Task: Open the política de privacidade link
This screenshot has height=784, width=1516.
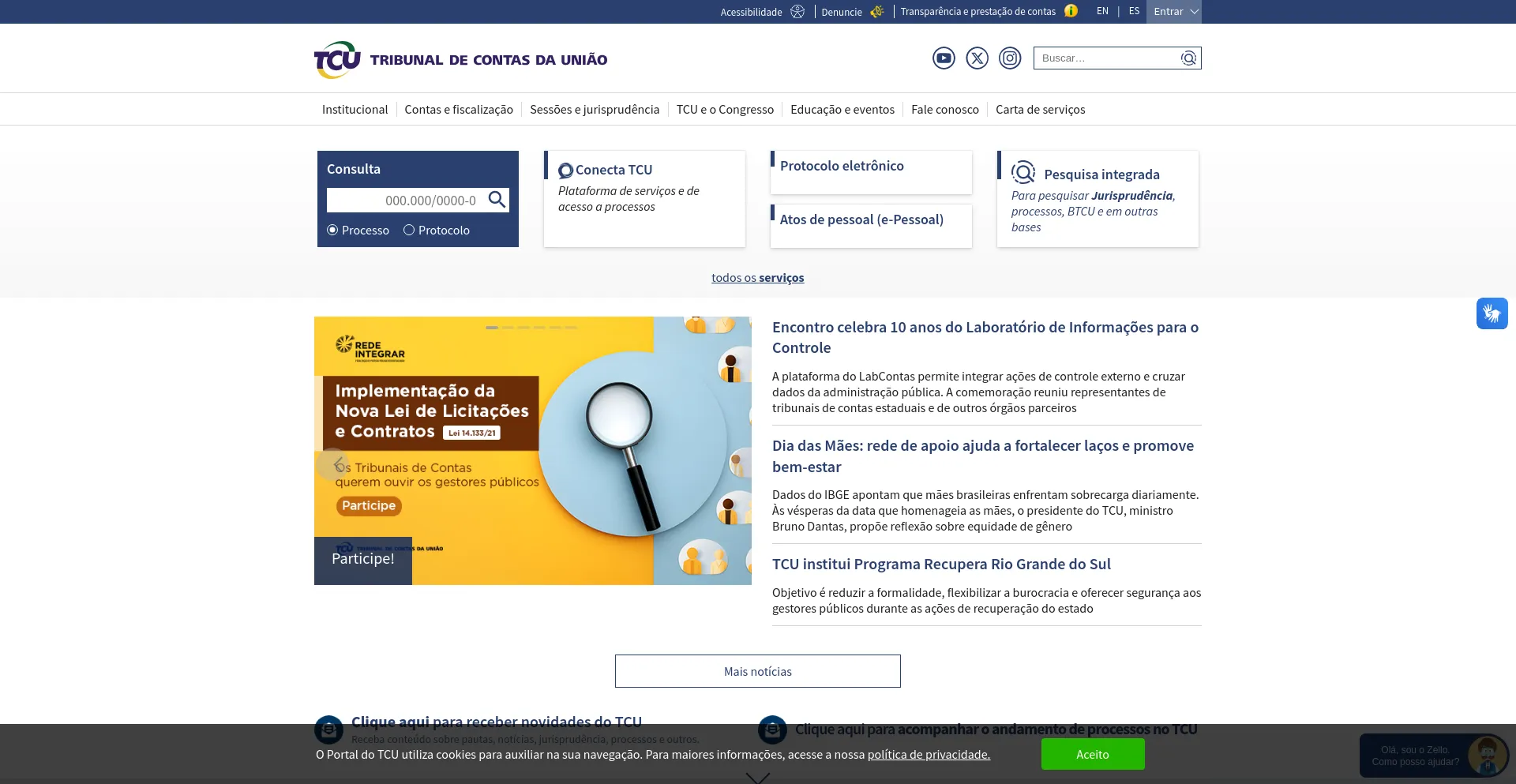Action: [929, 755]
